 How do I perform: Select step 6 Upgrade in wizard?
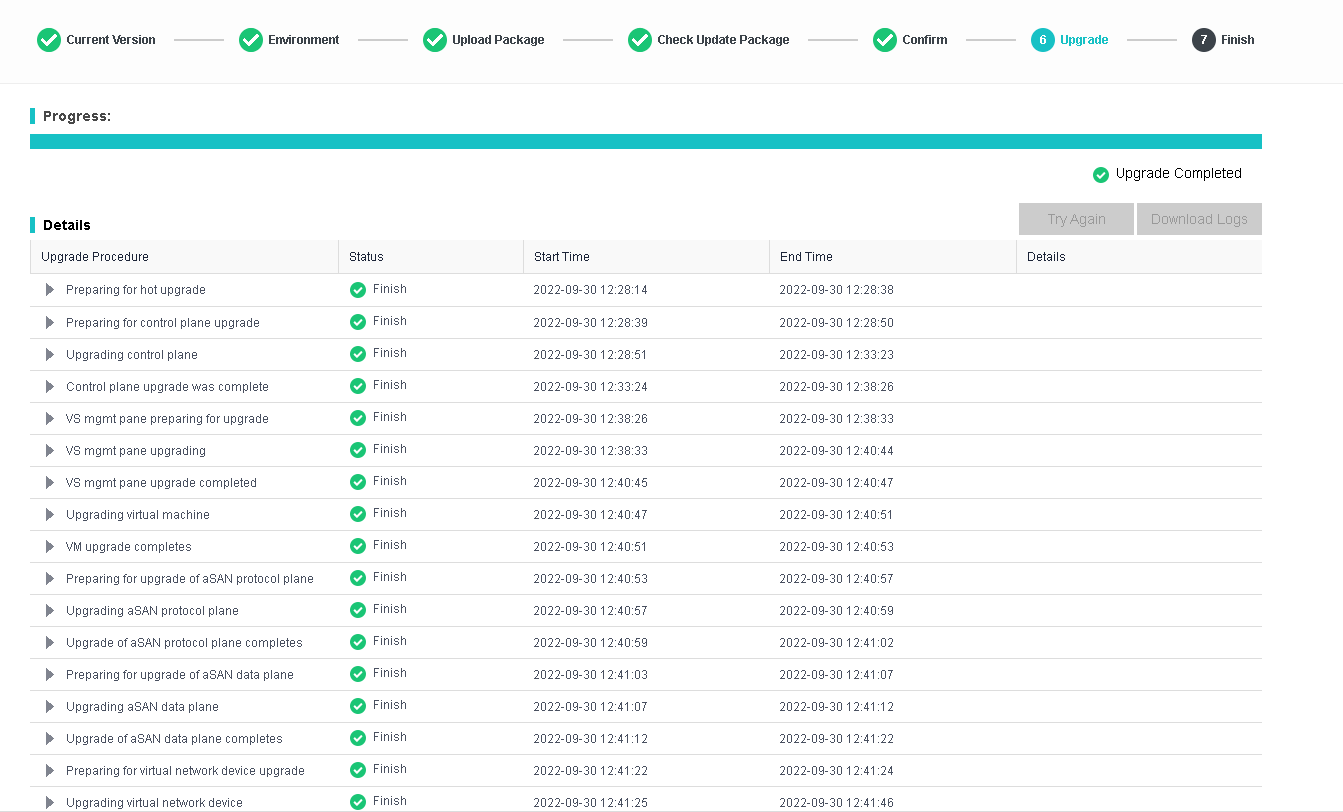click(x=1043, y=40)
